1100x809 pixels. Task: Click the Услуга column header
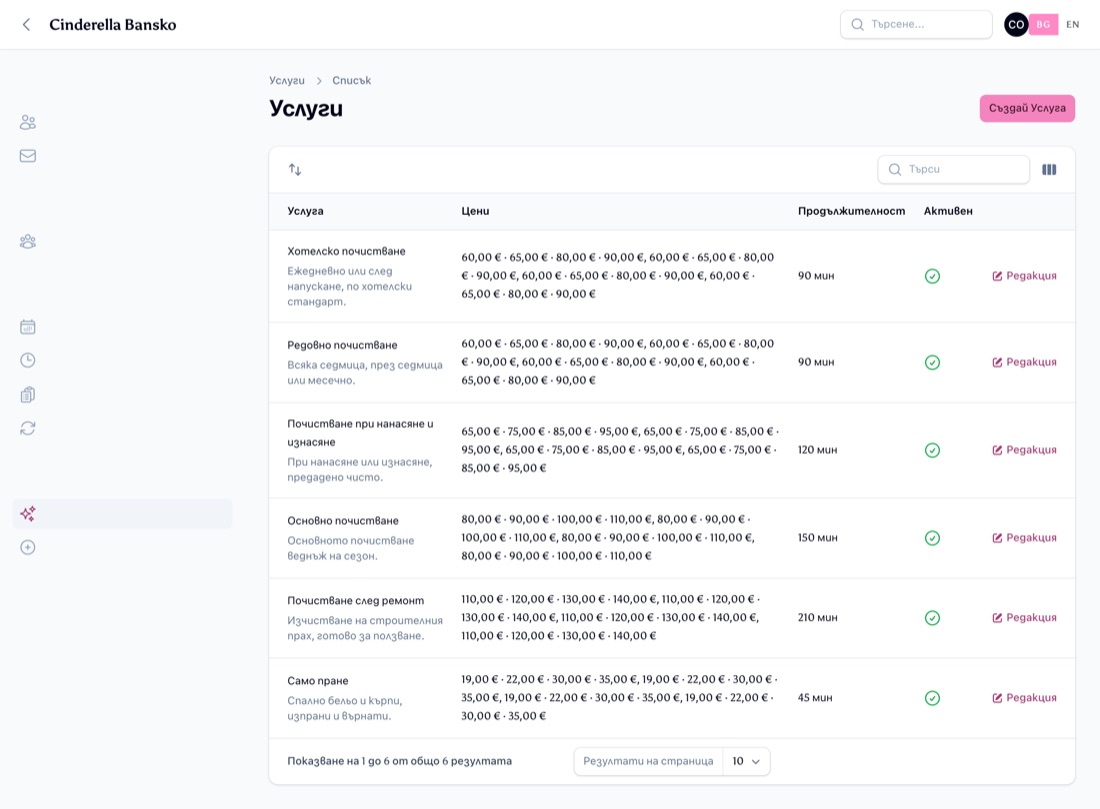point(305,211)
